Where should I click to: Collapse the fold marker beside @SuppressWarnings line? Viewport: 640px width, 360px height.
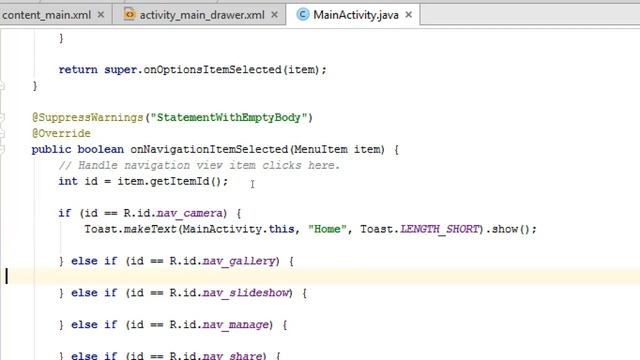[2, 118]
